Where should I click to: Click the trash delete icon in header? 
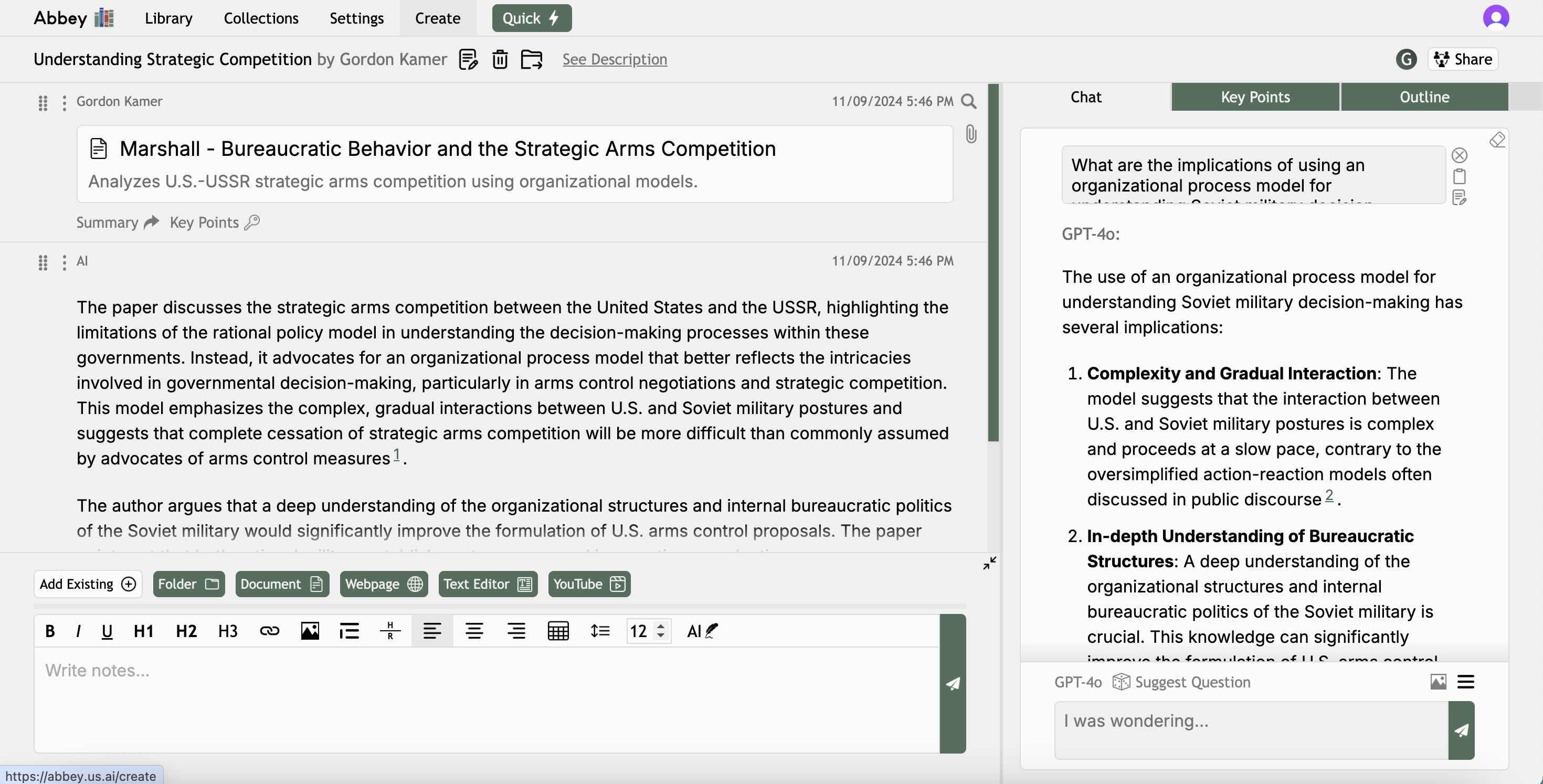tap(500, 59)
